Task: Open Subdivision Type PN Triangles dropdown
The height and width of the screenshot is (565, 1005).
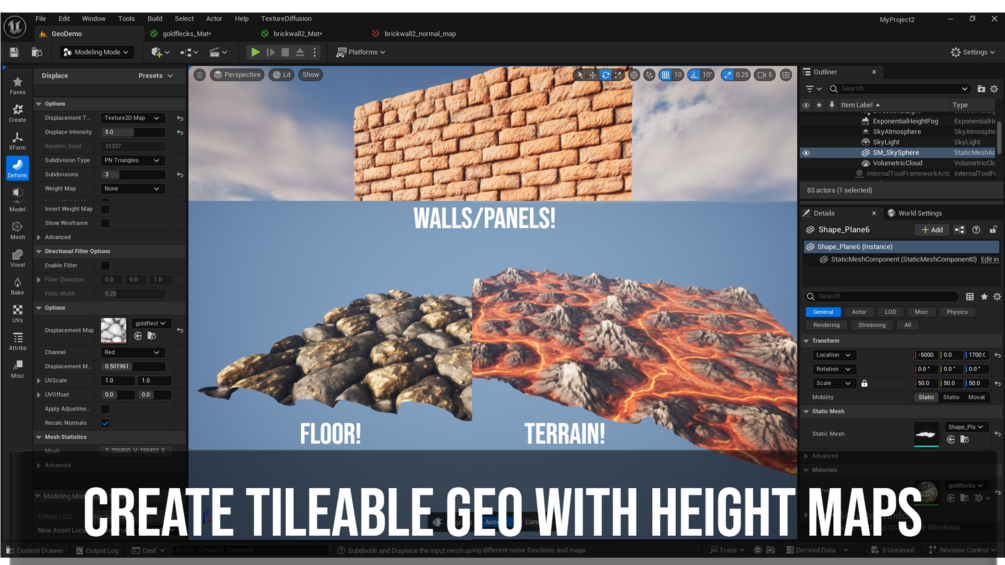Action: (x=132, y=160)
